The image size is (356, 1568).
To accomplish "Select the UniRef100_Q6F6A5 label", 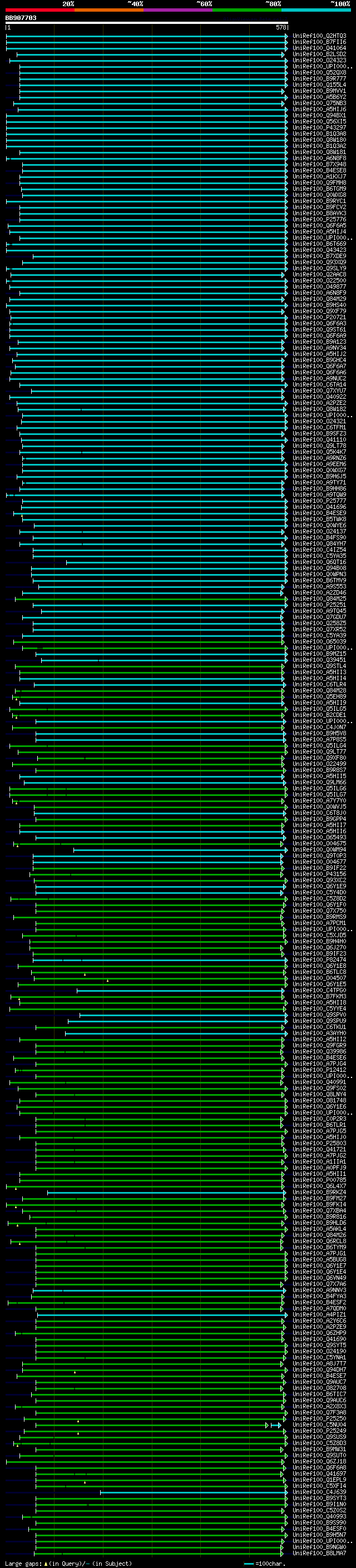I will tap(319, 226).
